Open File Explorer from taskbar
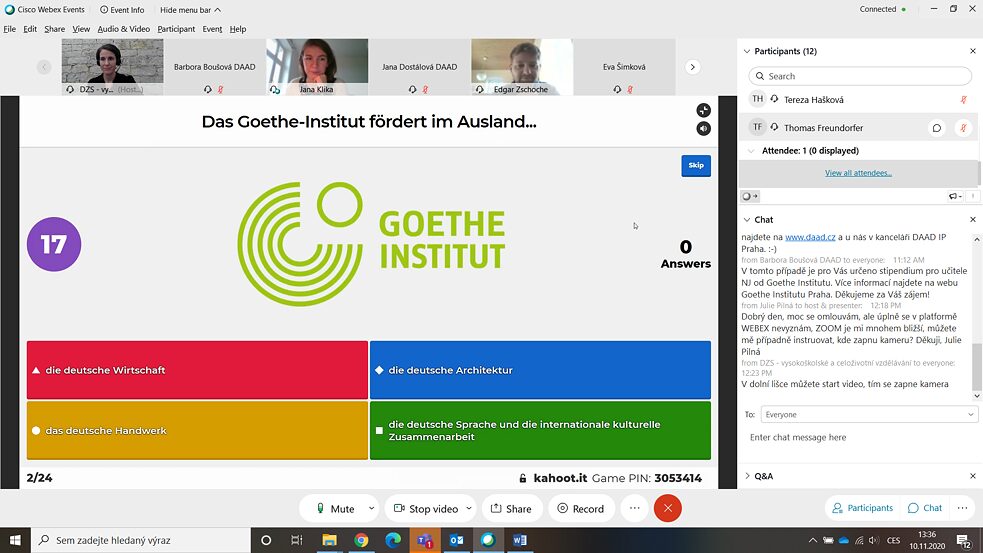Screen dimensions: 983x553 329,540
